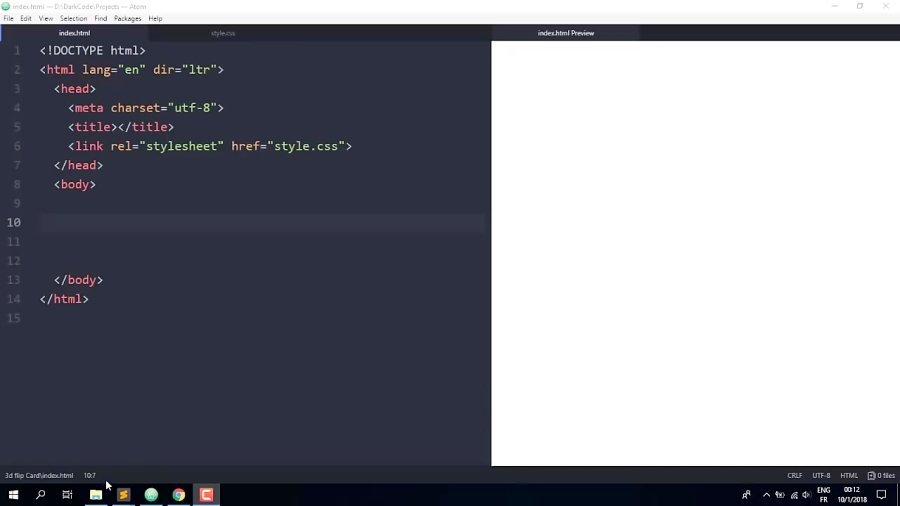
Task: Place cursor on empty line 11
Action: pyautogui.click(x=200, y=242)
